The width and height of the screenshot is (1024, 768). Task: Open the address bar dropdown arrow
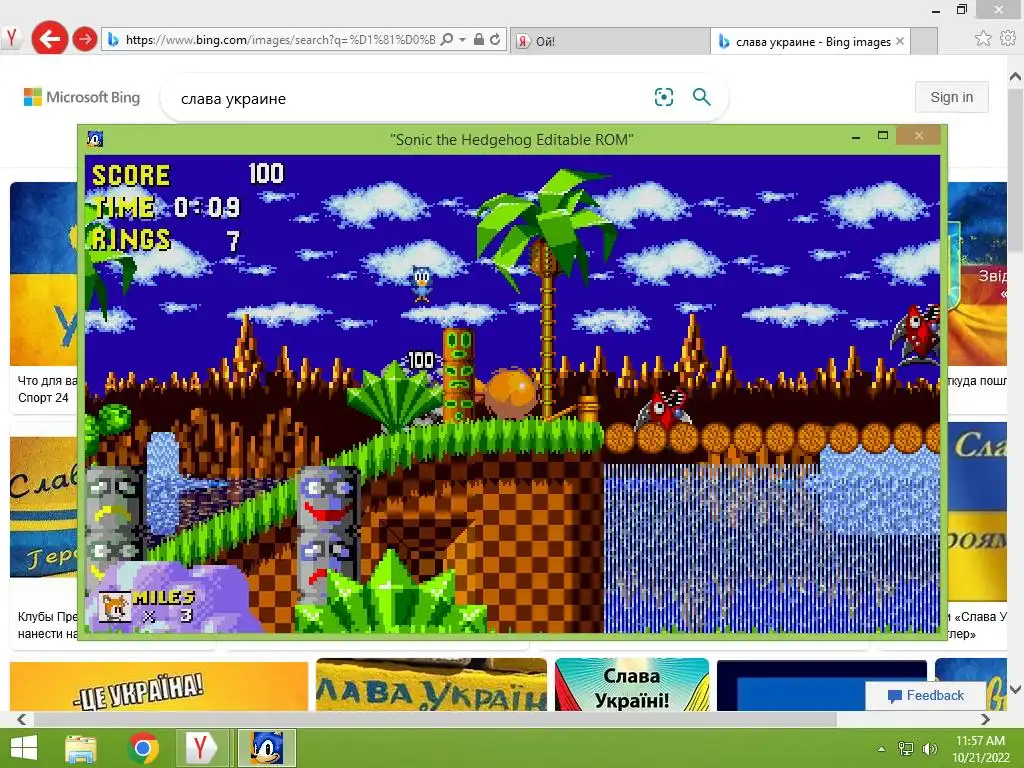click(462, 40)
